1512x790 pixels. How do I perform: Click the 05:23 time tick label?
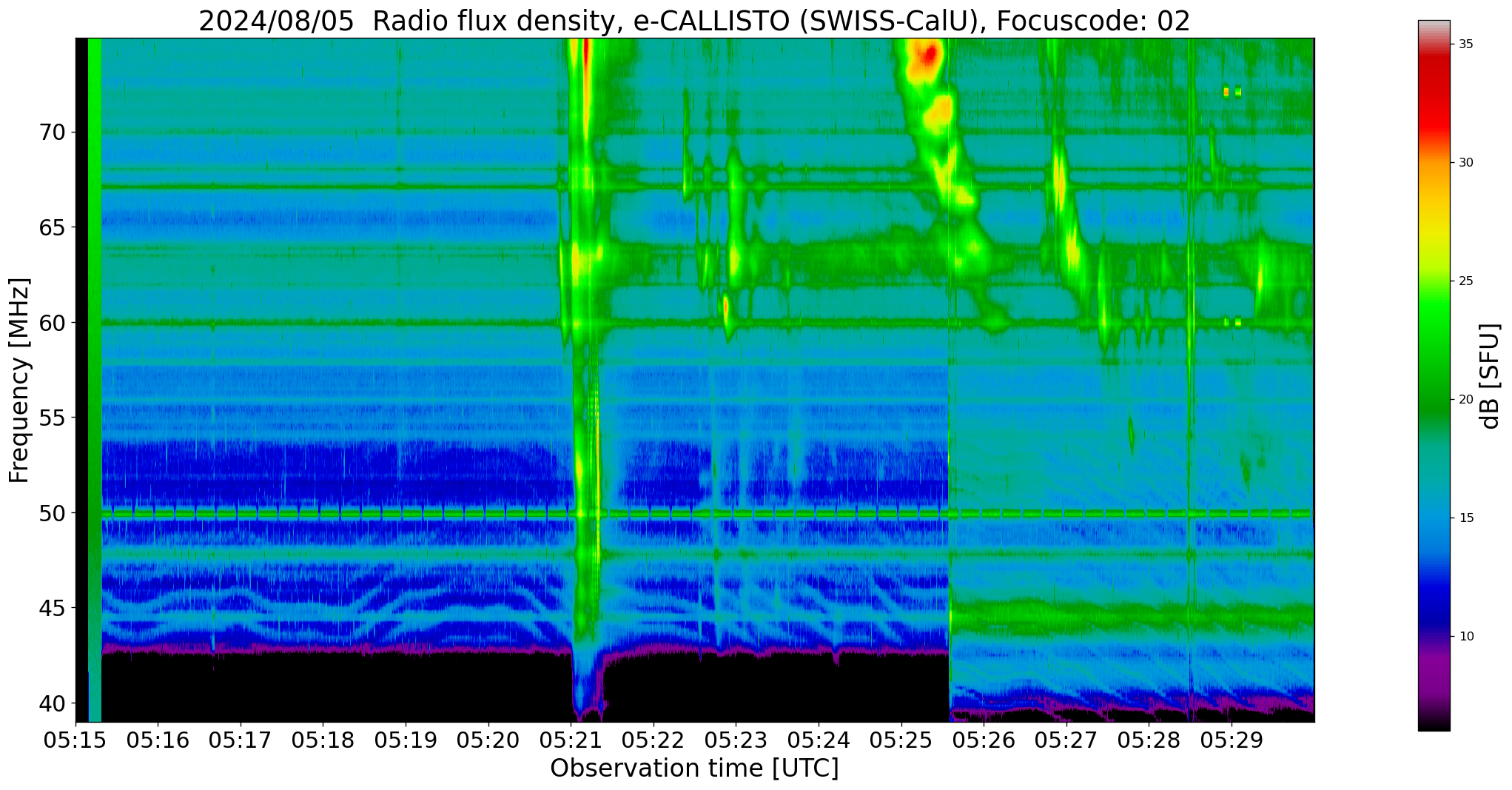pyautogui.click(x=736, y=740)
